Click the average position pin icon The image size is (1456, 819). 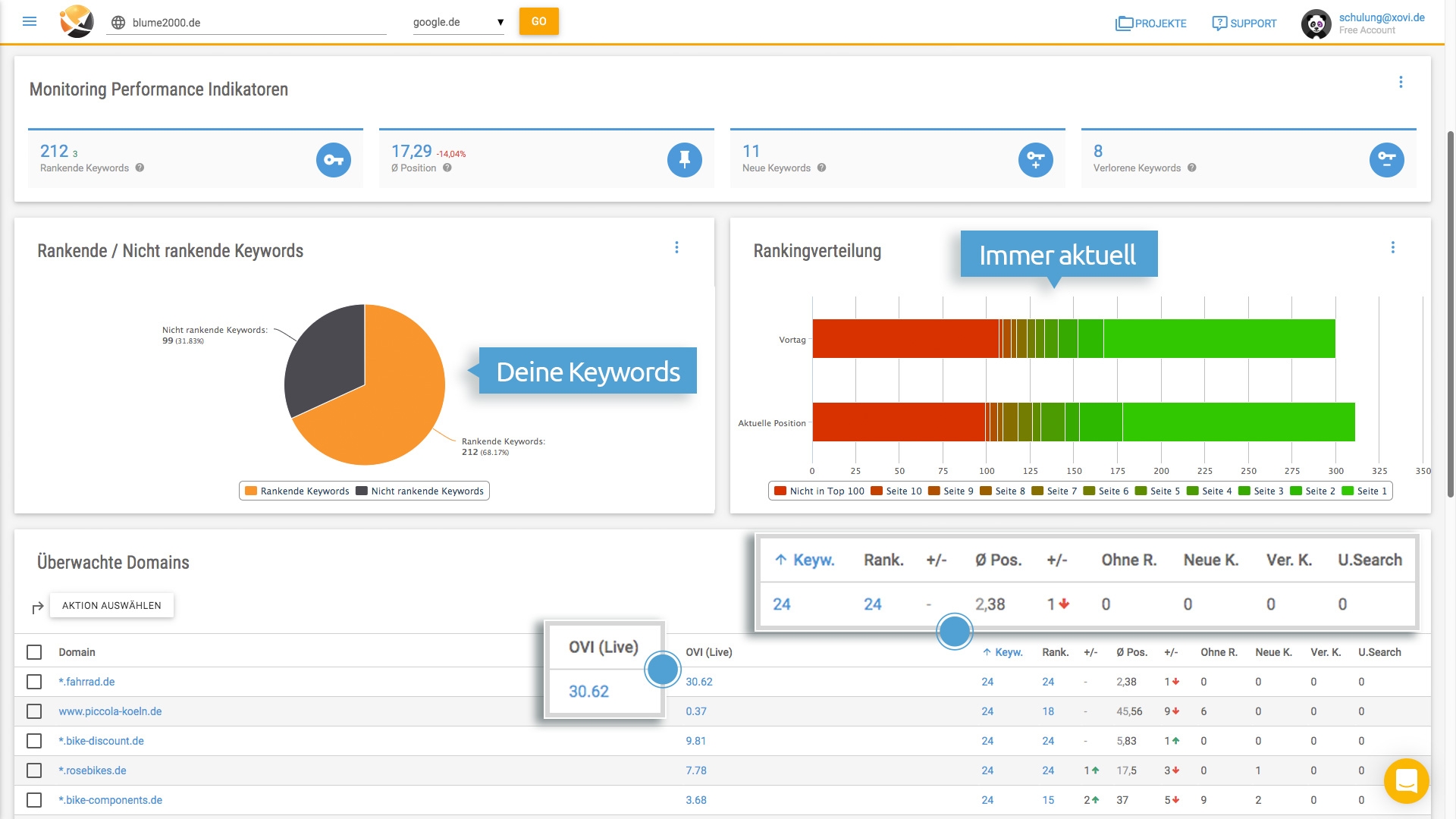tap(684, 160)
